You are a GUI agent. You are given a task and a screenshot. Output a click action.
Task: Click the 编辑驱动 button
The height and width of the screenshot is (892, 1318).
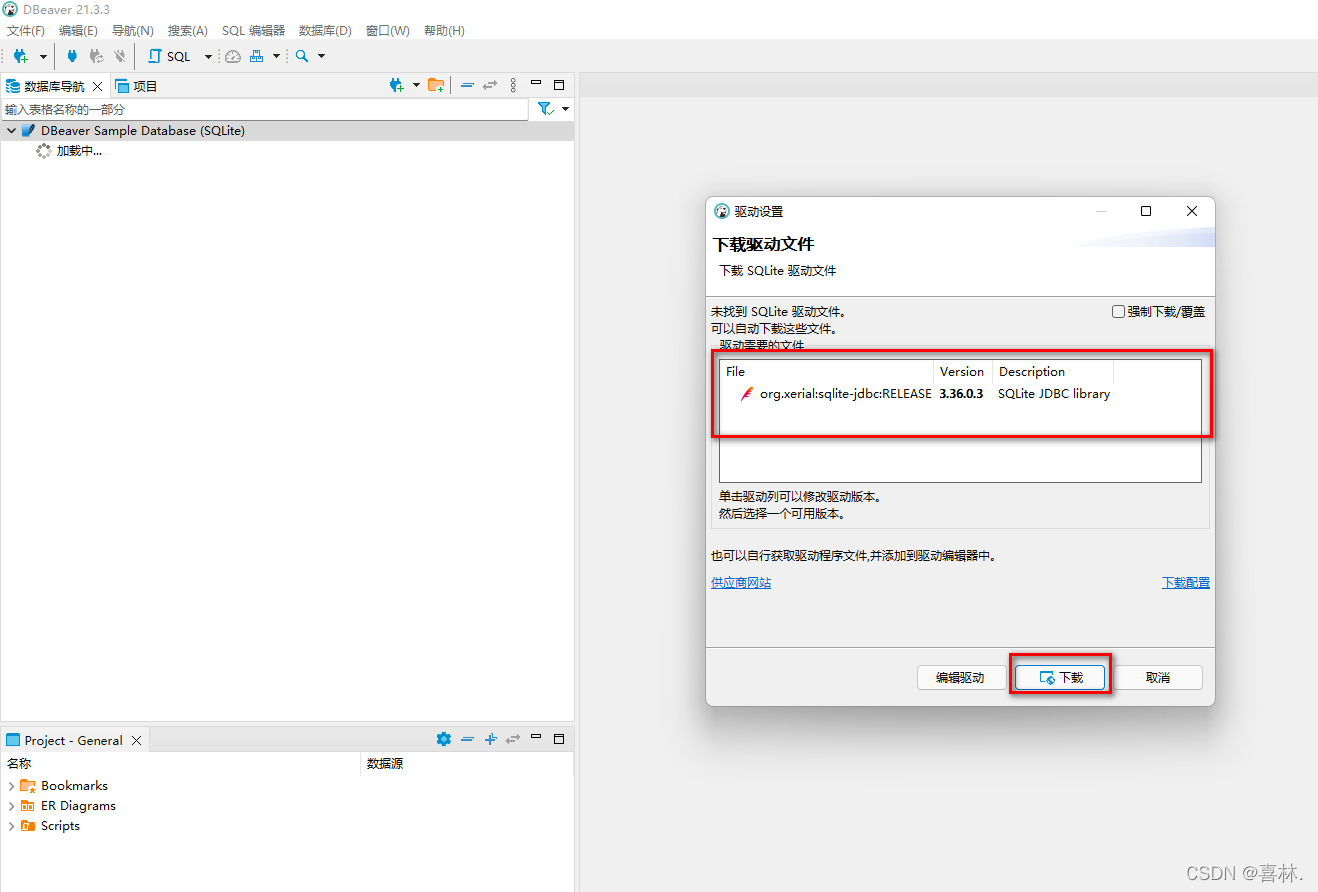pyautogui.click(x=961, y=677)
